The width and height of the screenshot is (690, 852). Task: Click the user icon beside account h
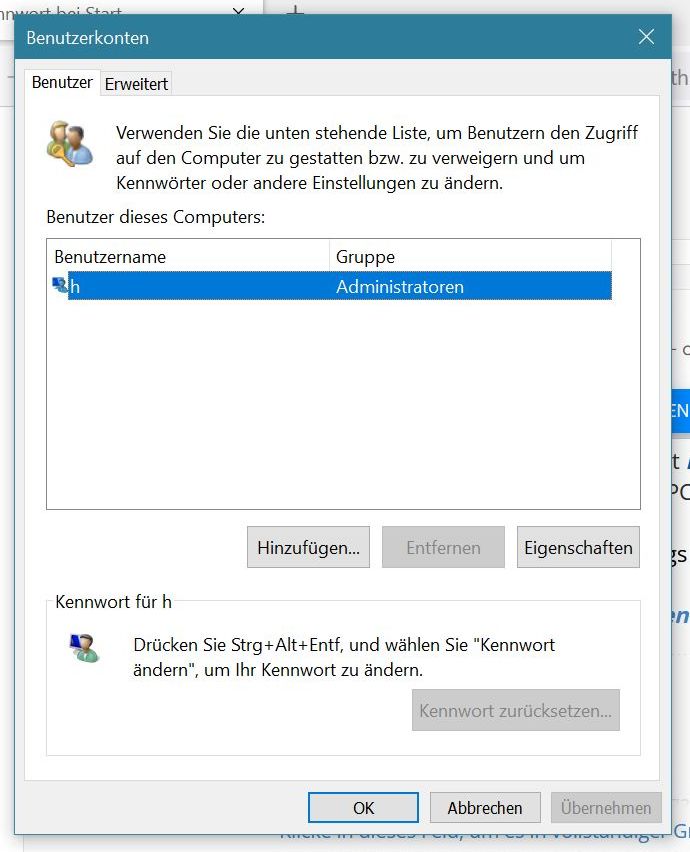tap(60, 285)
